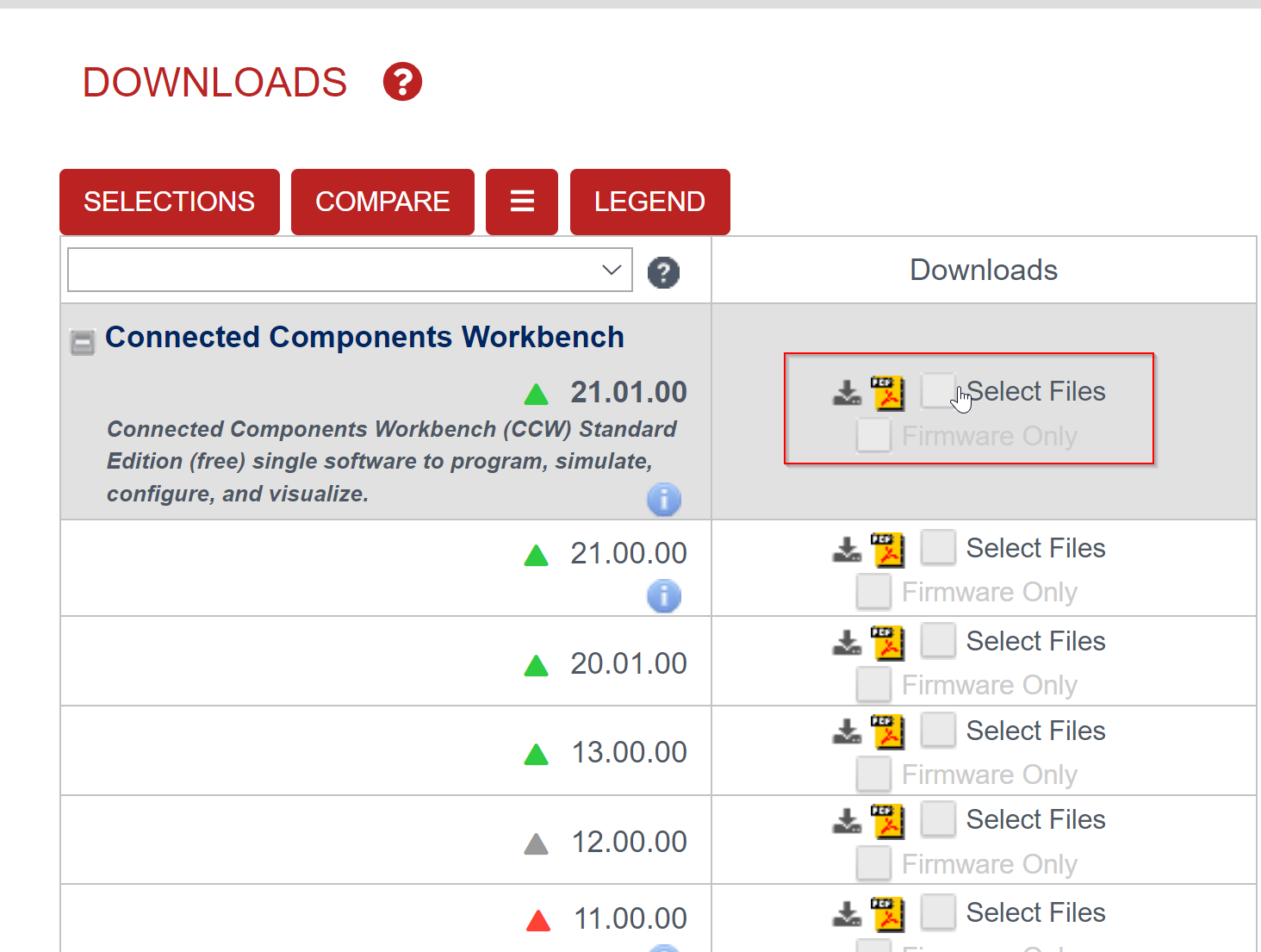Screen dimensions: 1261x952
Task: Check Firmware Only for version 21.01.00
Action: pos(873,435)
